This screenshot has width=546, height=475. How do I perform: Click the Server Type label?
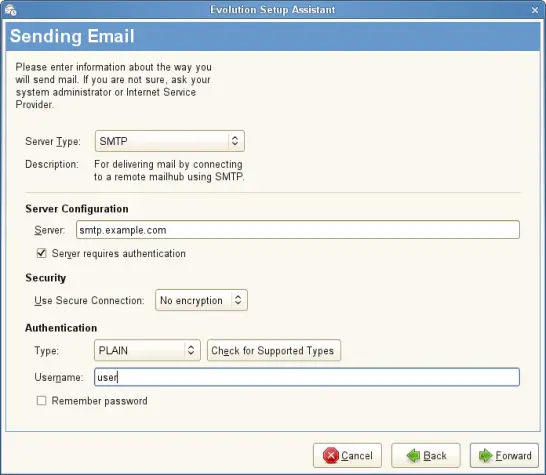point(53,141)
